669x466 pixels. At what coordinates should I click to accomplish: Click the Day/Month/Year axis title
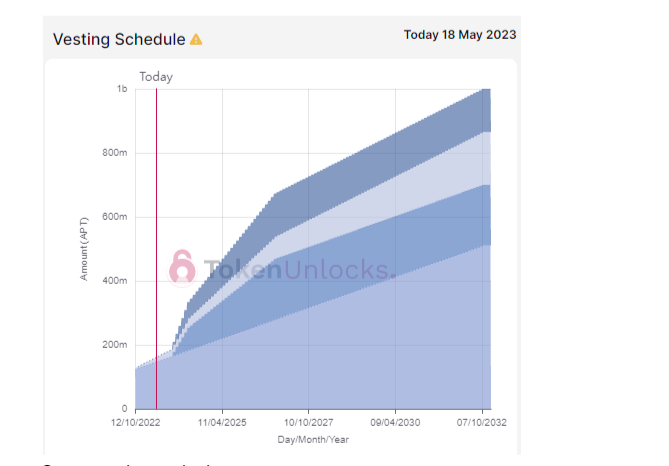pos(313,440)
